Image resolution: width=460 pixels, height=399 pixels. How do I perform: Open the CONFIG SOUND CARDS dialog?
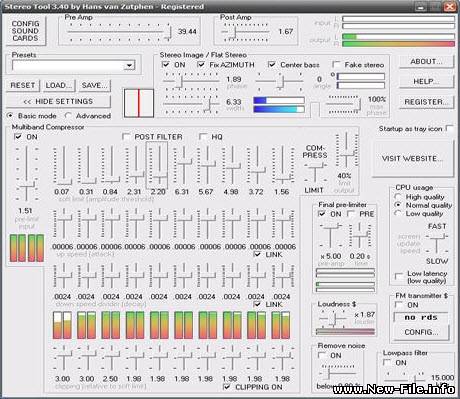25,31
